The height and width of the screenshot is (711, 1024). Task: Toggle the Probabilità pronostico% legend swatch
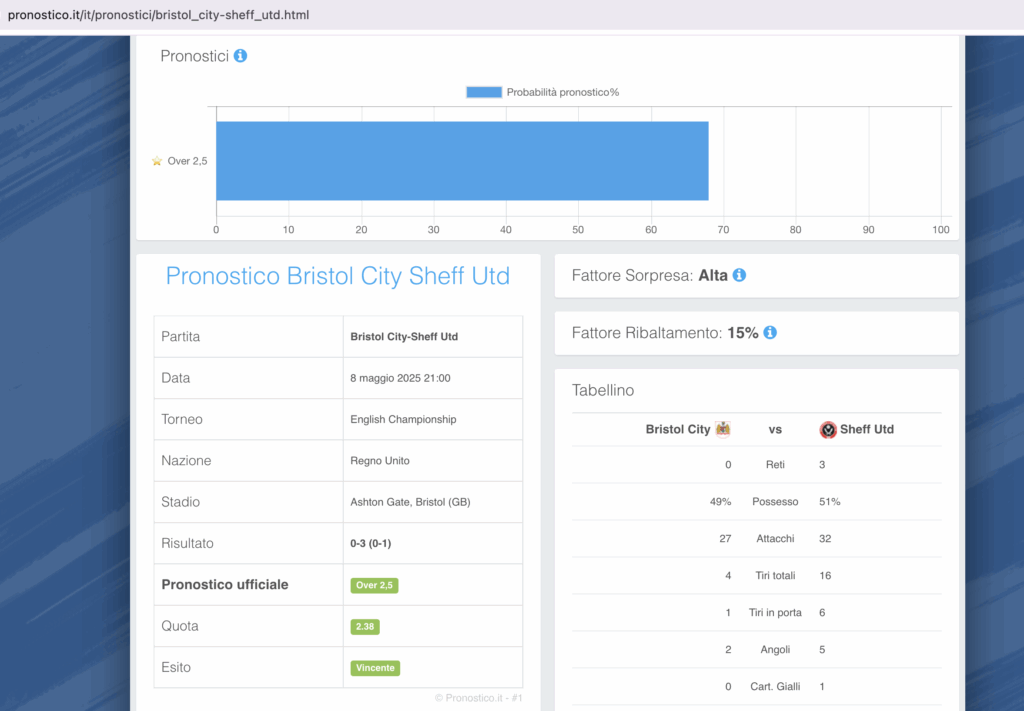point(484,92)
